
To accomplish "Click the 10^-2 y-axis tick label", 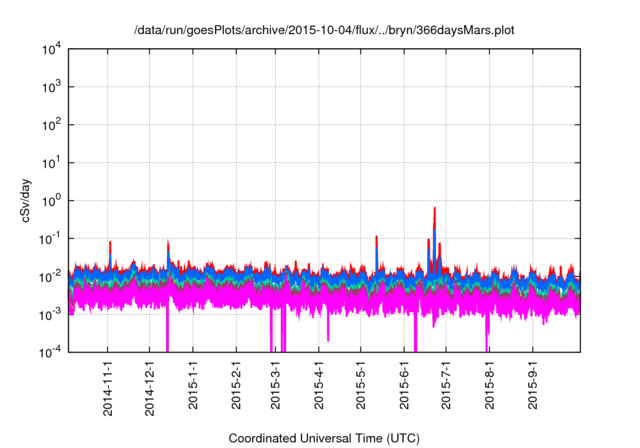I will 49,277.
